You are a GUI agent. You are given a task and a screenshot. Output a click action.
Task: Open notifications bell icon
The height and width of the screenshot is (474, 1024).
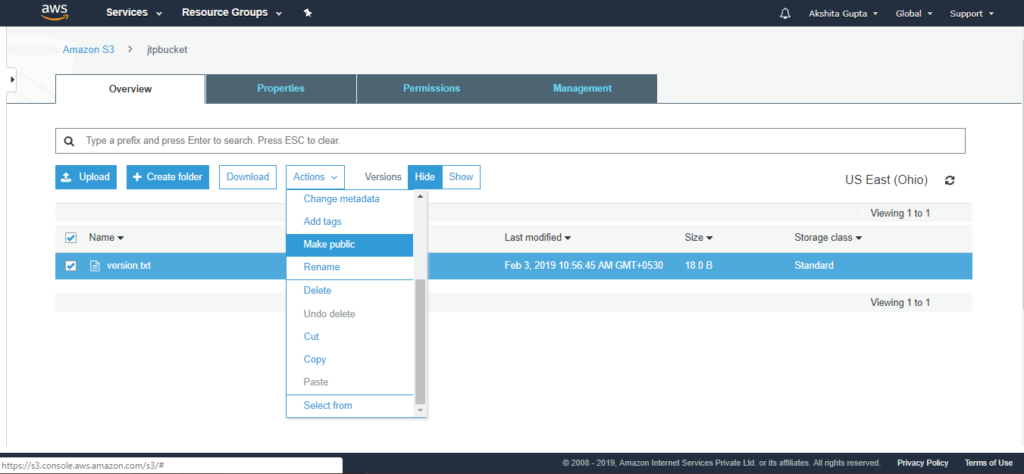point(785,13)
